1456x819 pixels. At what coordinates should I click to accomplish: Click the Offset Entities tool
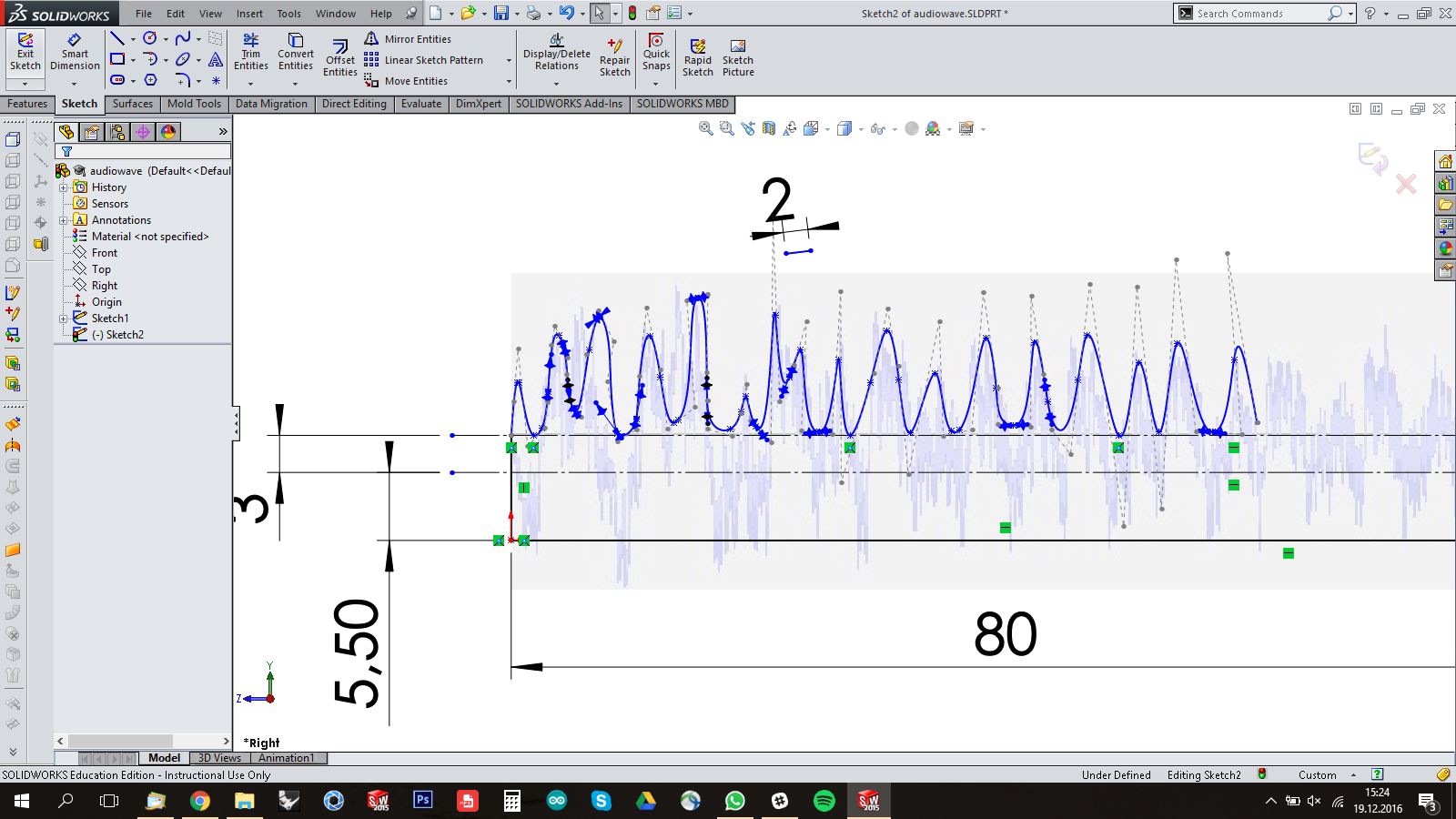pos(339,57)
